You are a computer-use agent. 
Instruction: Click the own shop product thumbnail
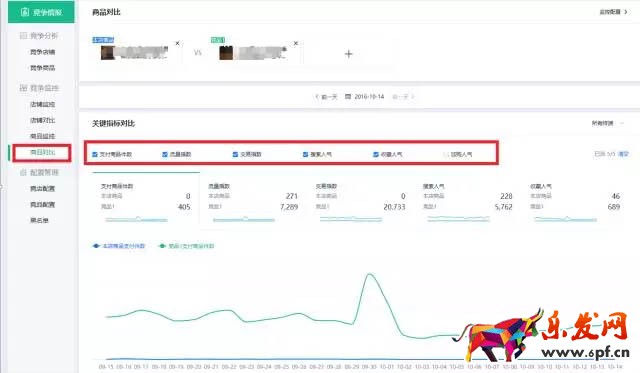coord(108,53)
